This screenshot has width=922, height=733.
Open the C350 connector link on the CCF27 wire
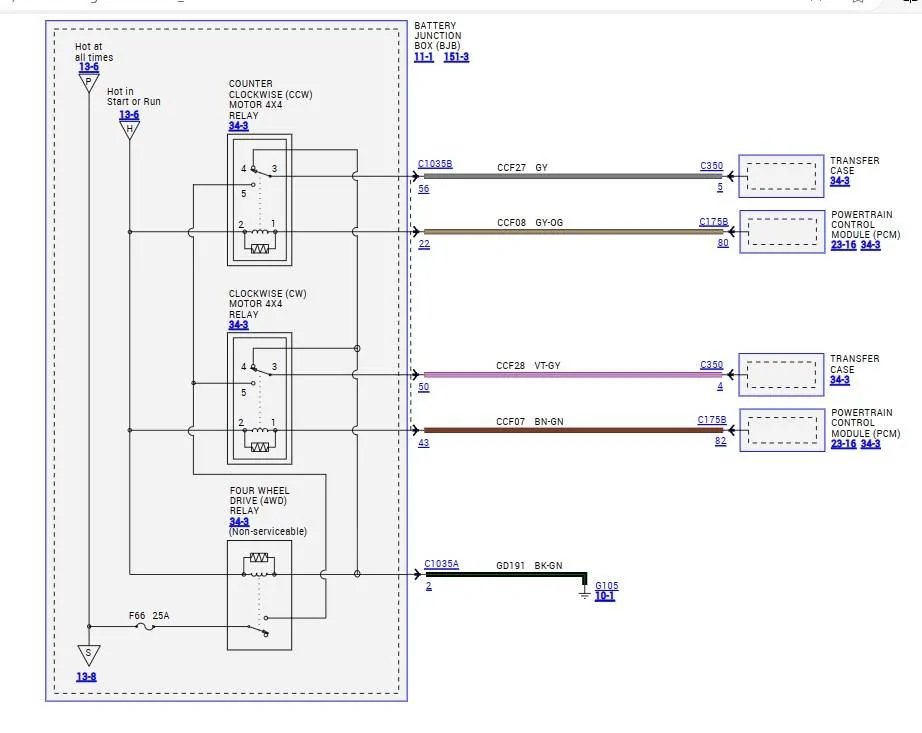(x=711, y=166)
